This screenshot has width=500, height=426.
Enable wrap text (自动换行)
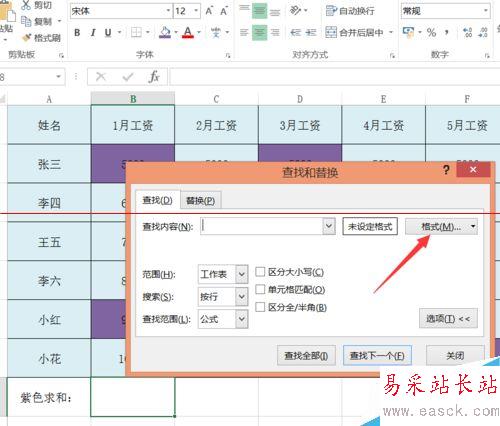tap(350, 11)
